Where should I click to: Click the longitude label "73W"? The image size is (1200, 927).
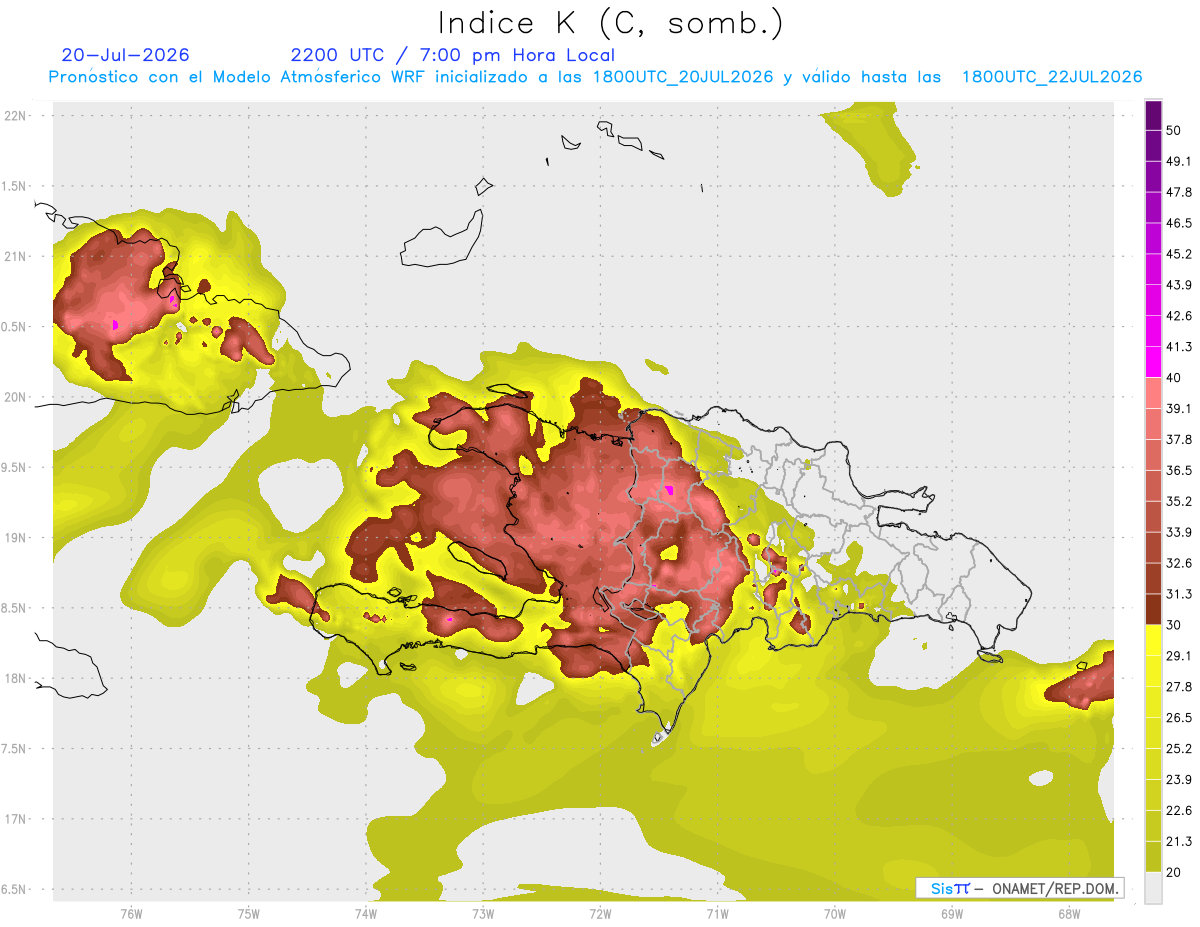[483, 914]
